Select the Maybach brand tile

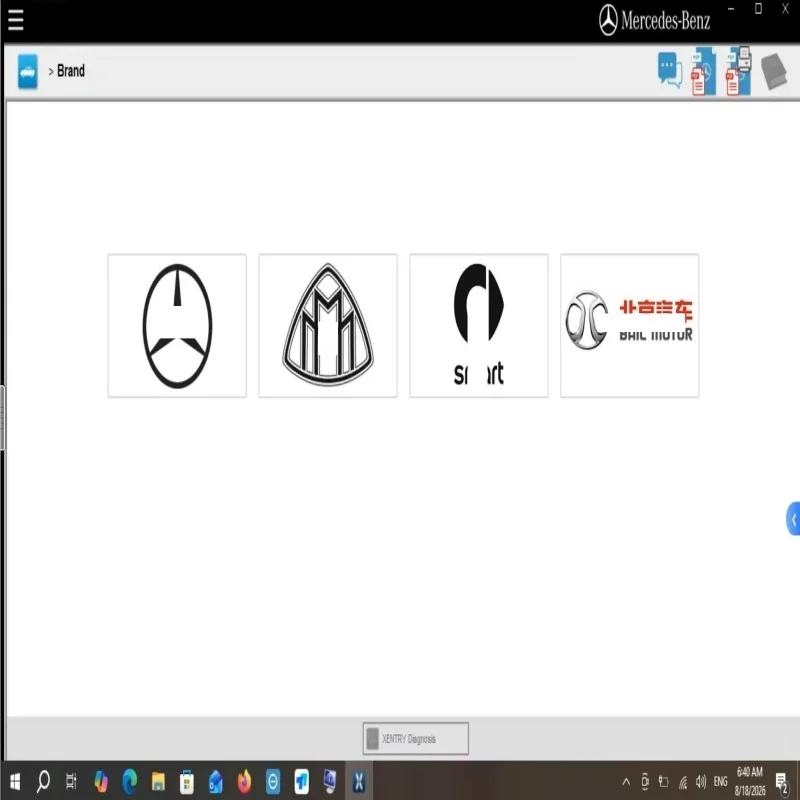tap(328, 326)
